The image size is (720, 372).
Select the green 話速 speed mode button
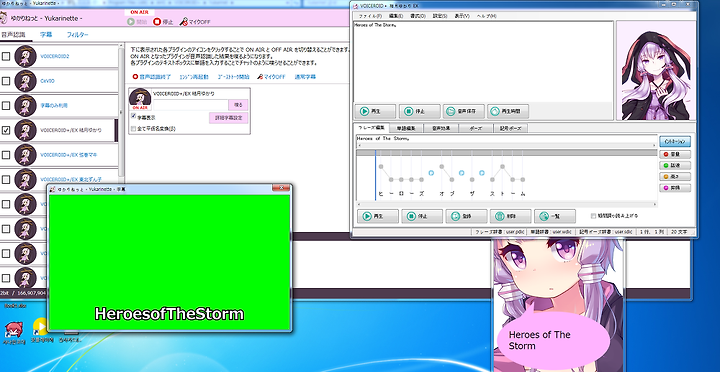coord(675,165)
